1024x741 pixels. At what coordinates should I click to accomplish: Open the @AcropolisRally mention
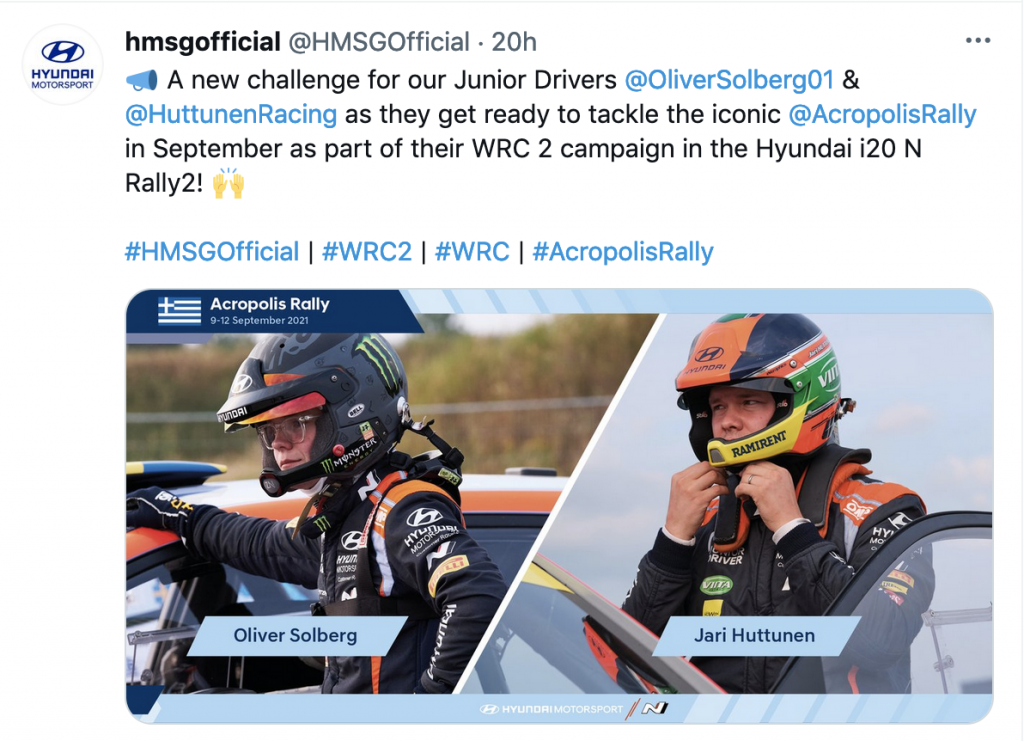(882, 114)
